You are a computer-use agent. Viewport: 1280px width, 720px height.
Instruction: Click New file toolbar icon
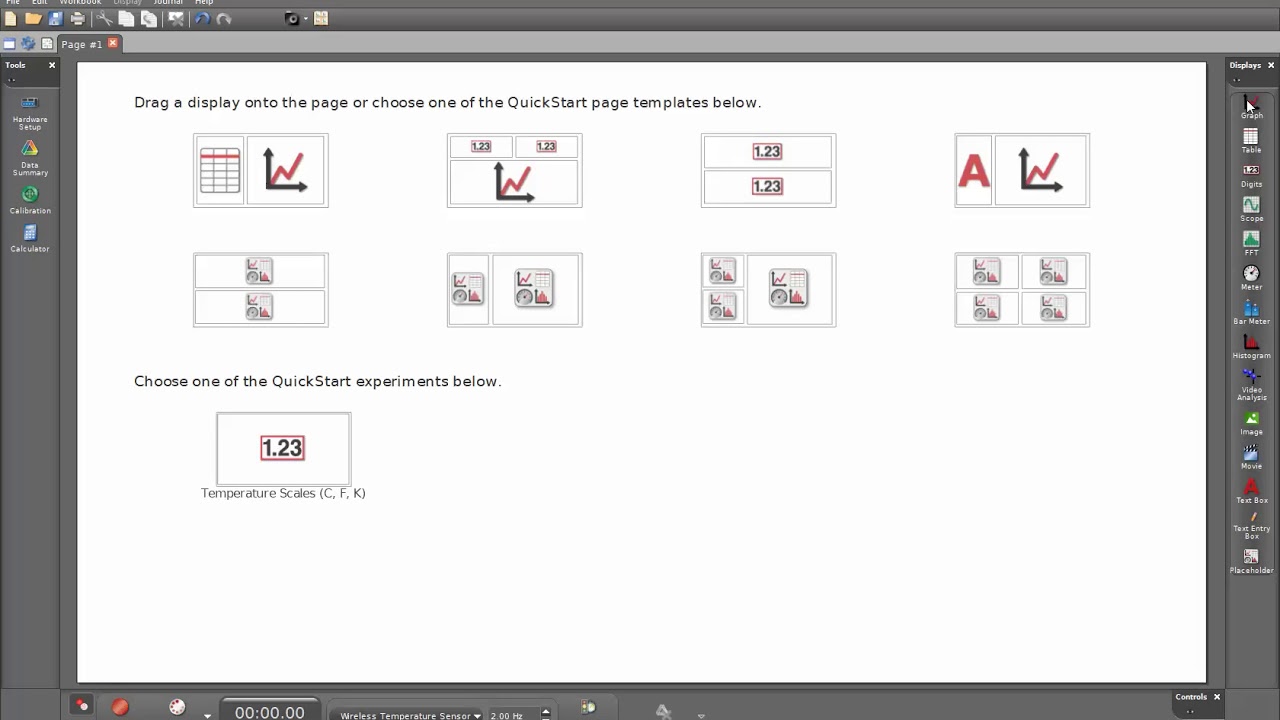pos(11,18)
